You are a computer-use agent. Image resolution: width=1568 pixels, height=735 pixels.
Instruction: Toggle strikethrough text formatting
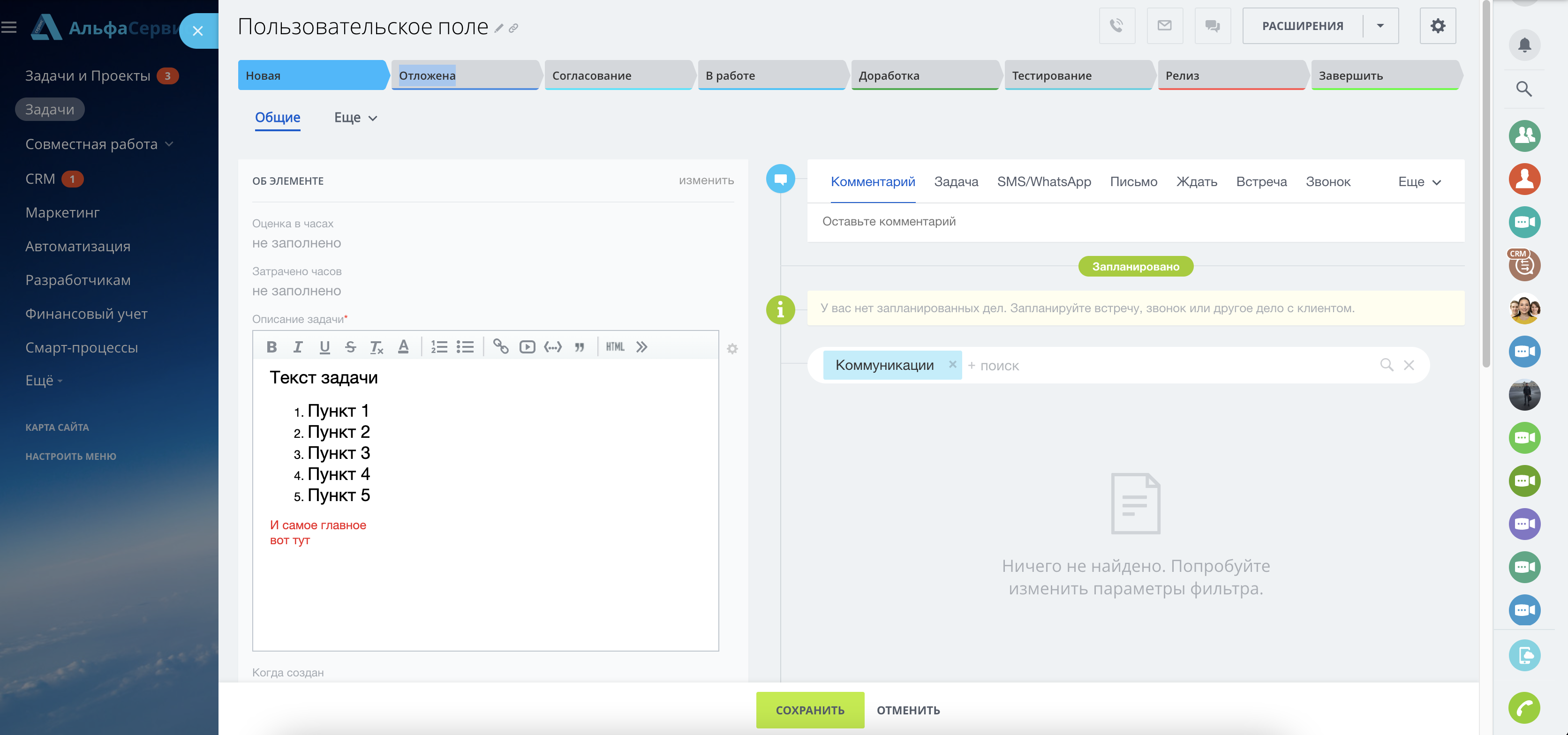click(351, 347)
